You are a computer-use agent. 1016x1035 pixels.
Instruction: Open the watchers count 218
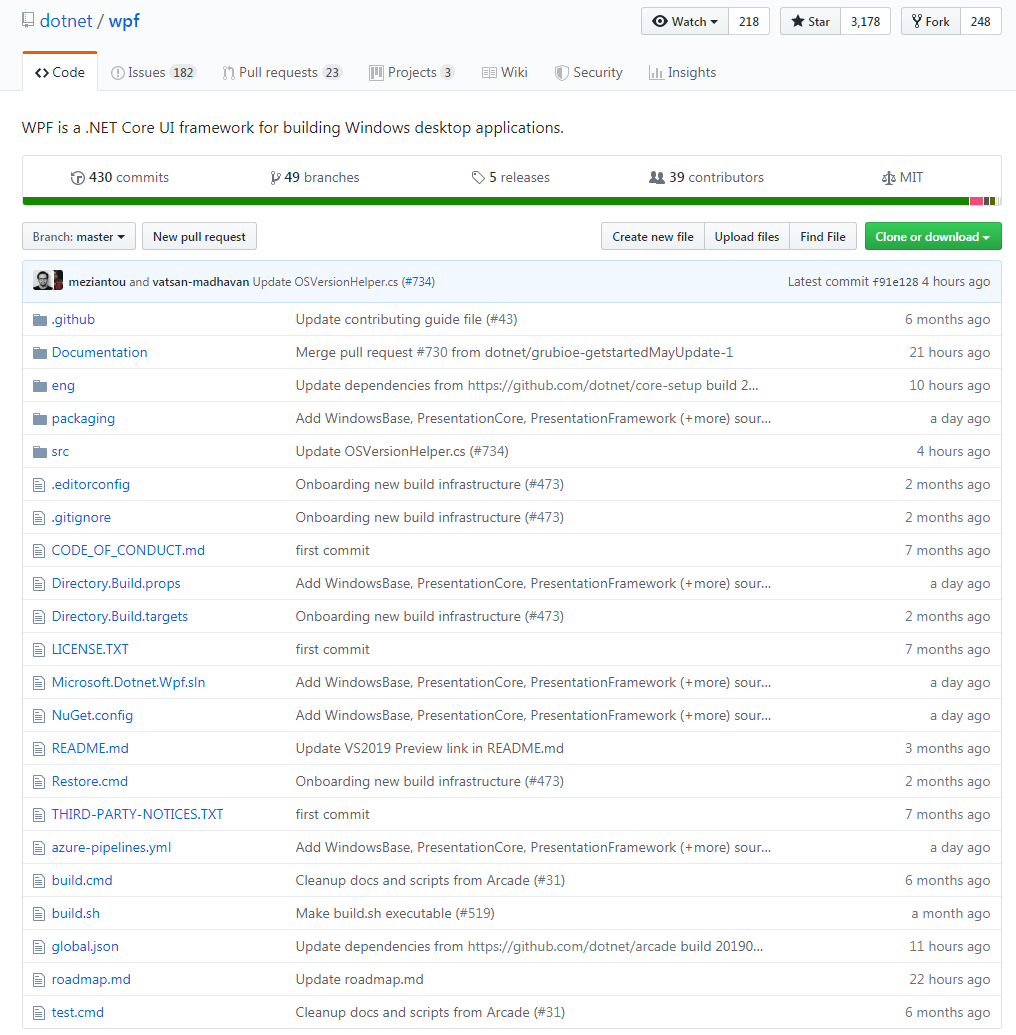[749, 21]
